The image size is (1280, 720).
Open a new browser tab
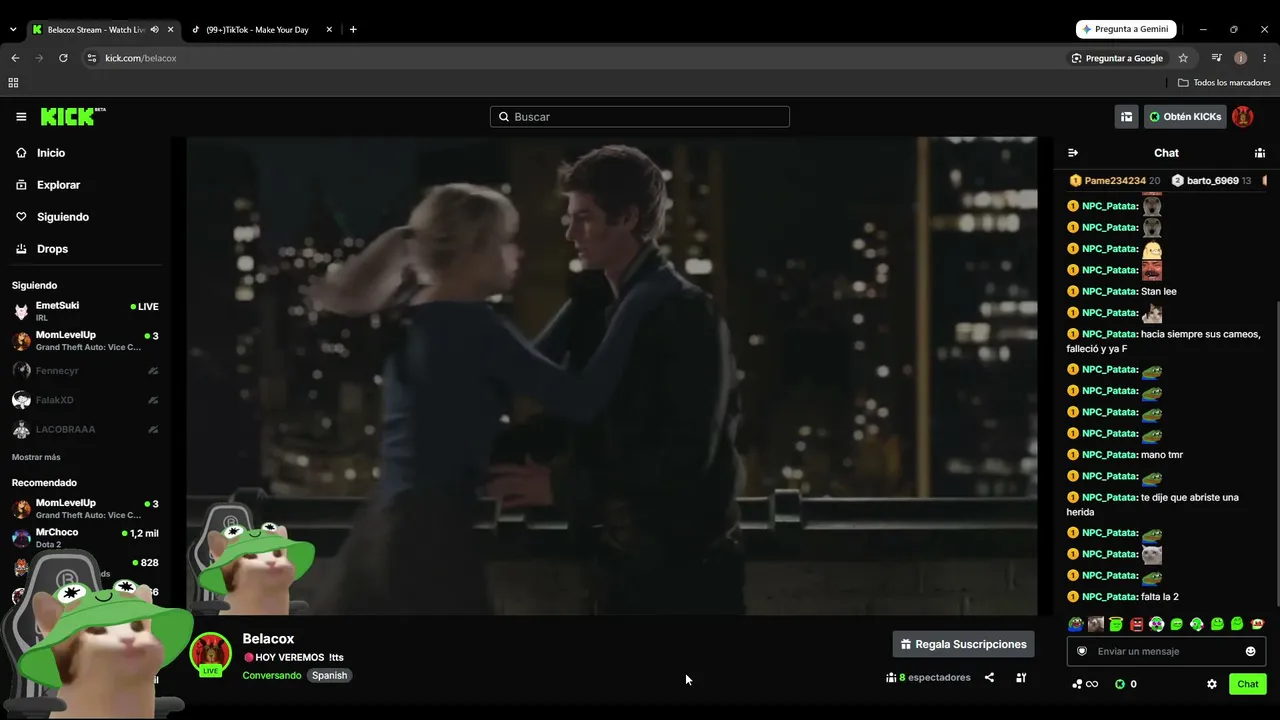coord(353,30)
